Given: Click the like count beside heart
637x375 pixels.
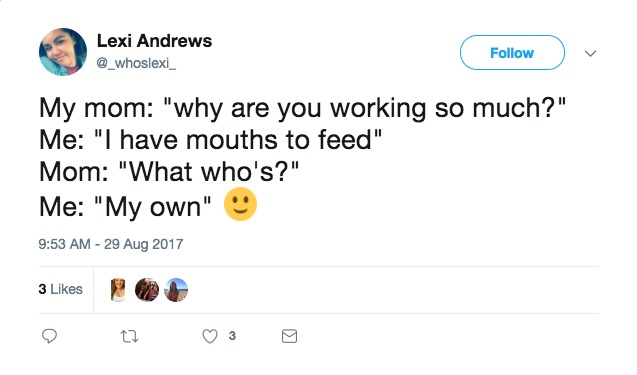Looking at the screenshot, I should point(232,336).
